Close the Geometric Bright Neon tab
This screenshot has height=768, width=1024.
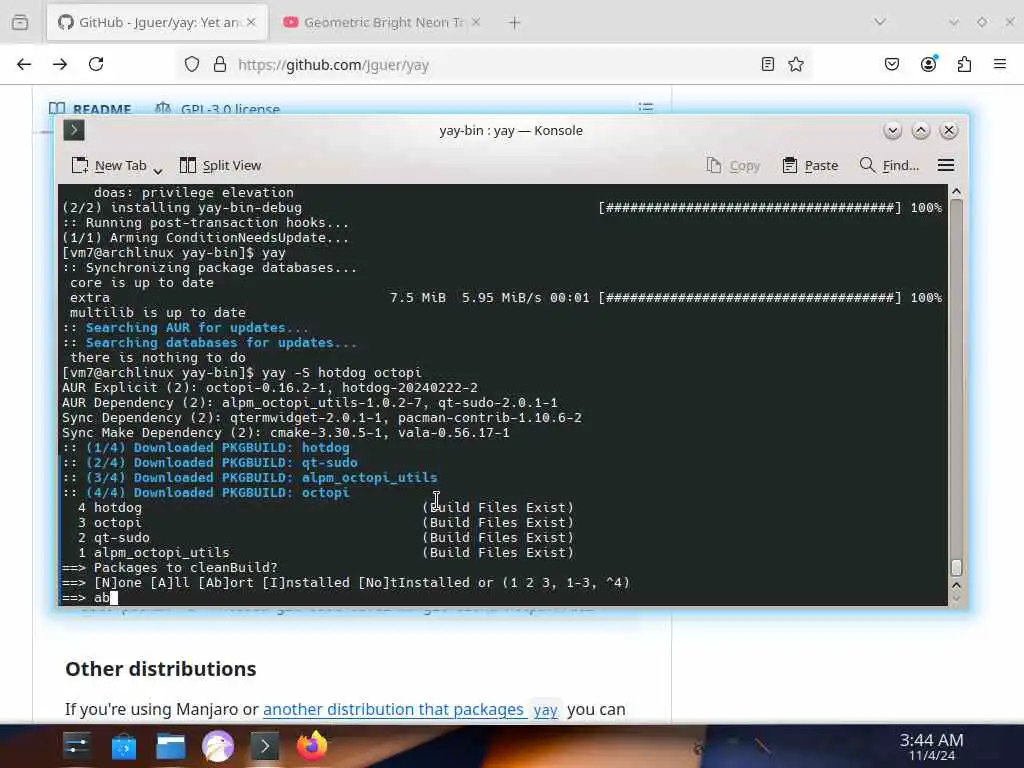tap(476, 22)
